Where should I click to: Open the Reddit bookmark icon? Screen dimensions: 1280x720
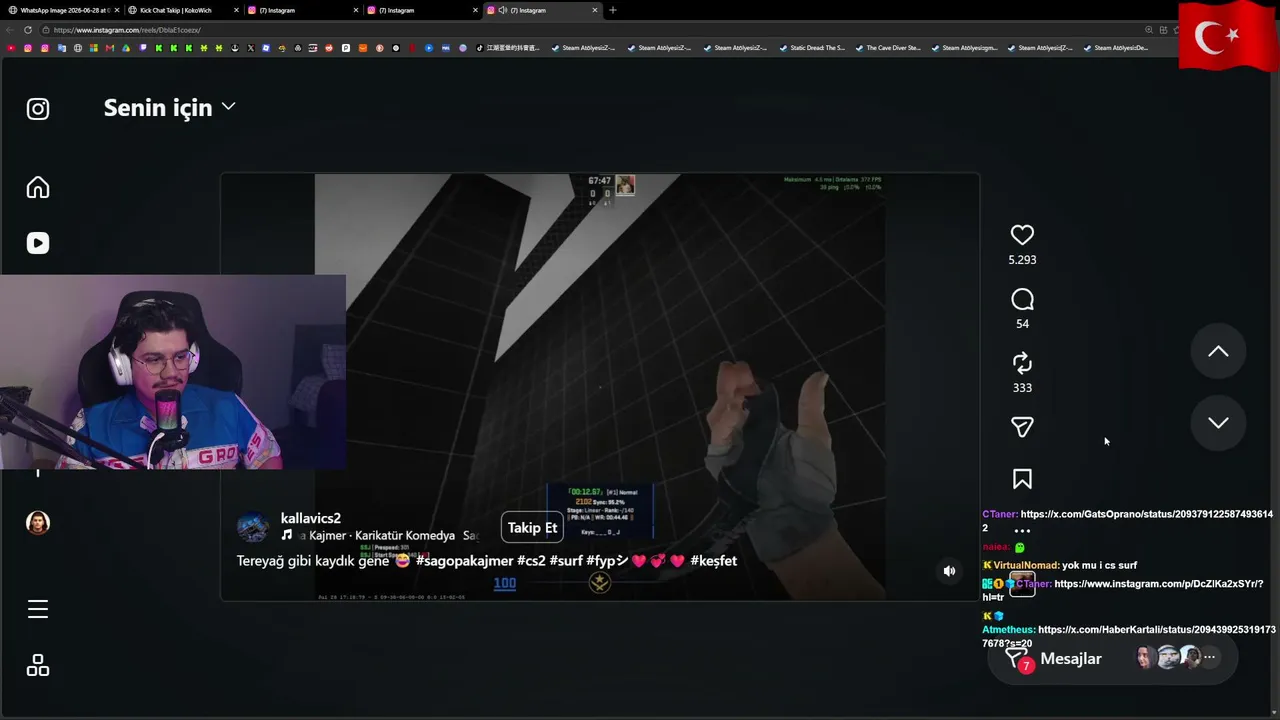pyautogui.click(x=330, y=48)
